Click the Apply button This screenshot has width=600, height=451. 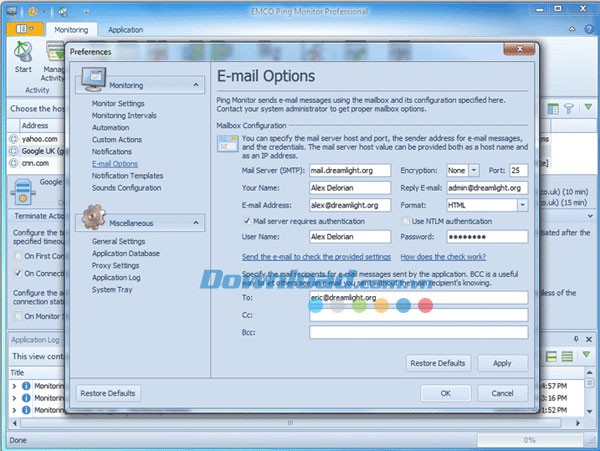point(502,363)
